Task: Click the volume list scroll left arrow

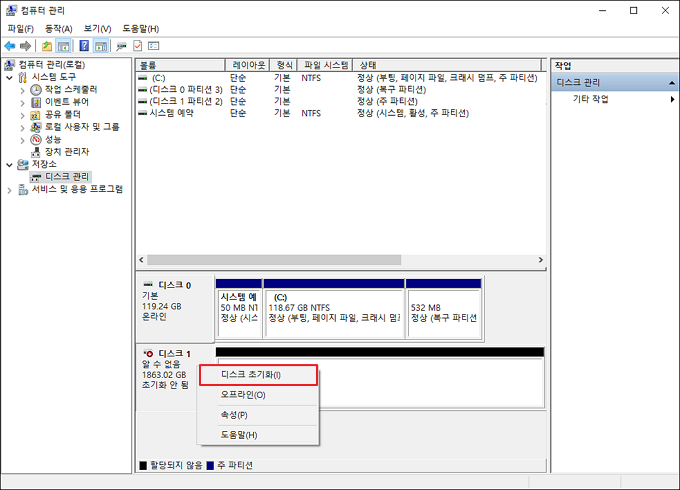Action: click(141, 260)
